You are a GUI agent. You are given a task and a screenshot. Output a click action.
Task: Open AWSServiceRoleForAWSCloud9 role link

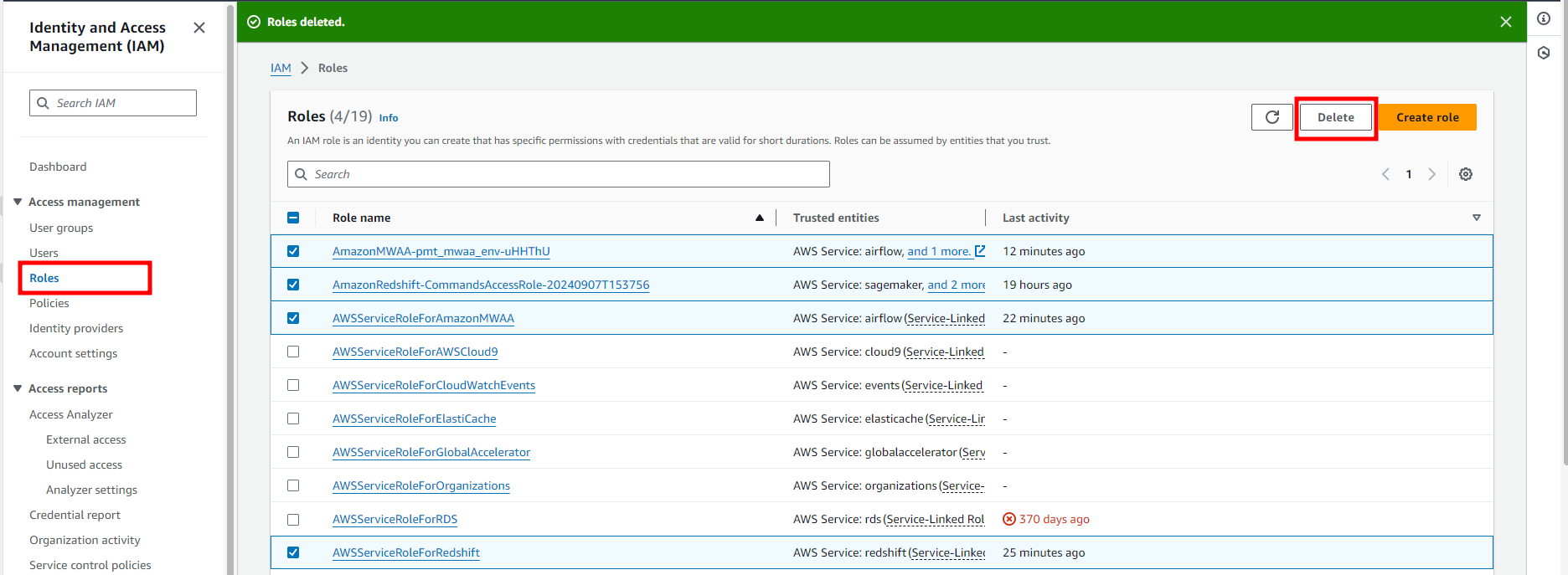click(415, 352)
